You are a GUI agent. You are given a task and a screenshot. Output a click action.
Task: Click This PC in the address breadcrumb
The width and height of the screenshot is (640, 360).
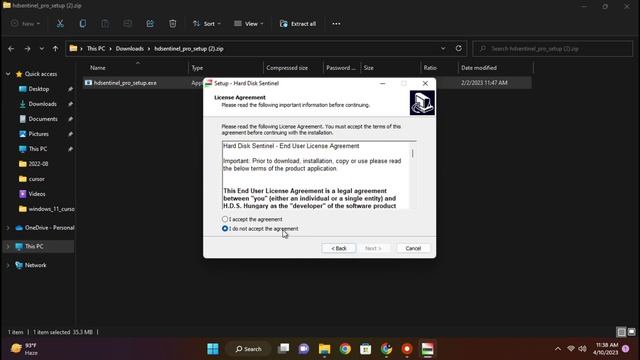point(96,49)
